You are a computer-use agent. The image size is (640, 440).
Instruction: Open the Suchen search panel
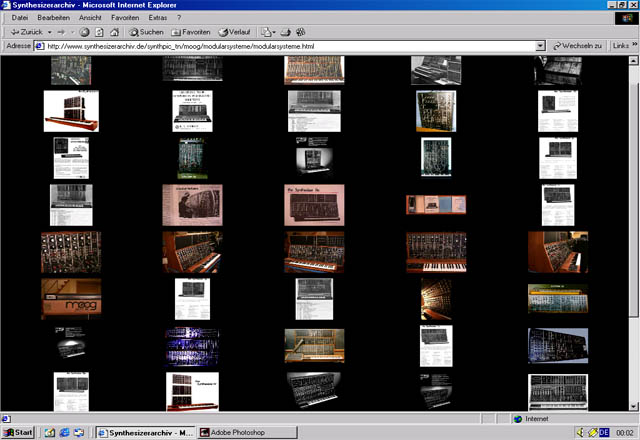146,32
